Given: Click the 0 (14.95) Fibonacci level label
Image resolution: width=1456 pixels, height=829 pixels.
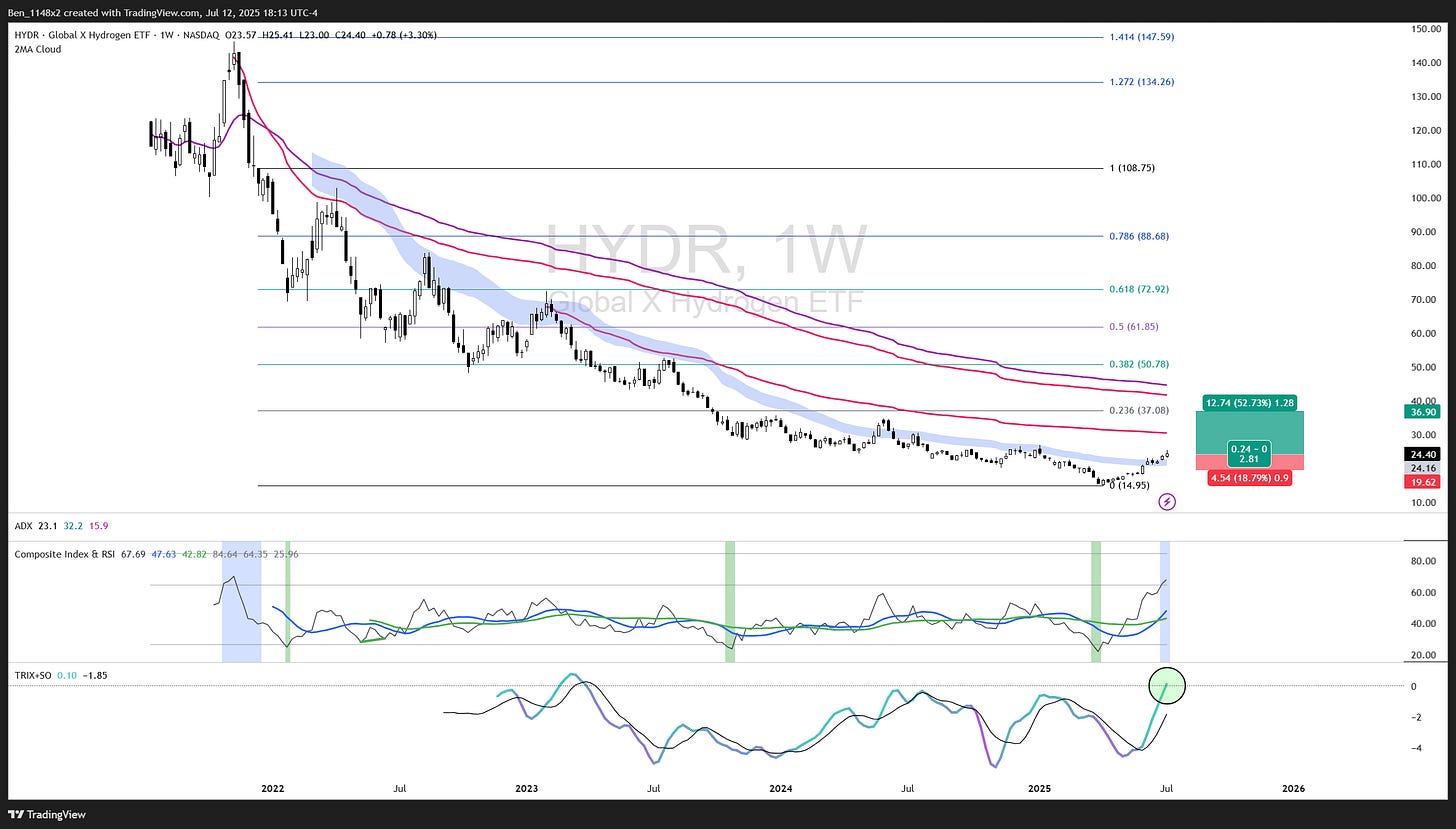Looking at the screenshot, I should point(1130,485).
